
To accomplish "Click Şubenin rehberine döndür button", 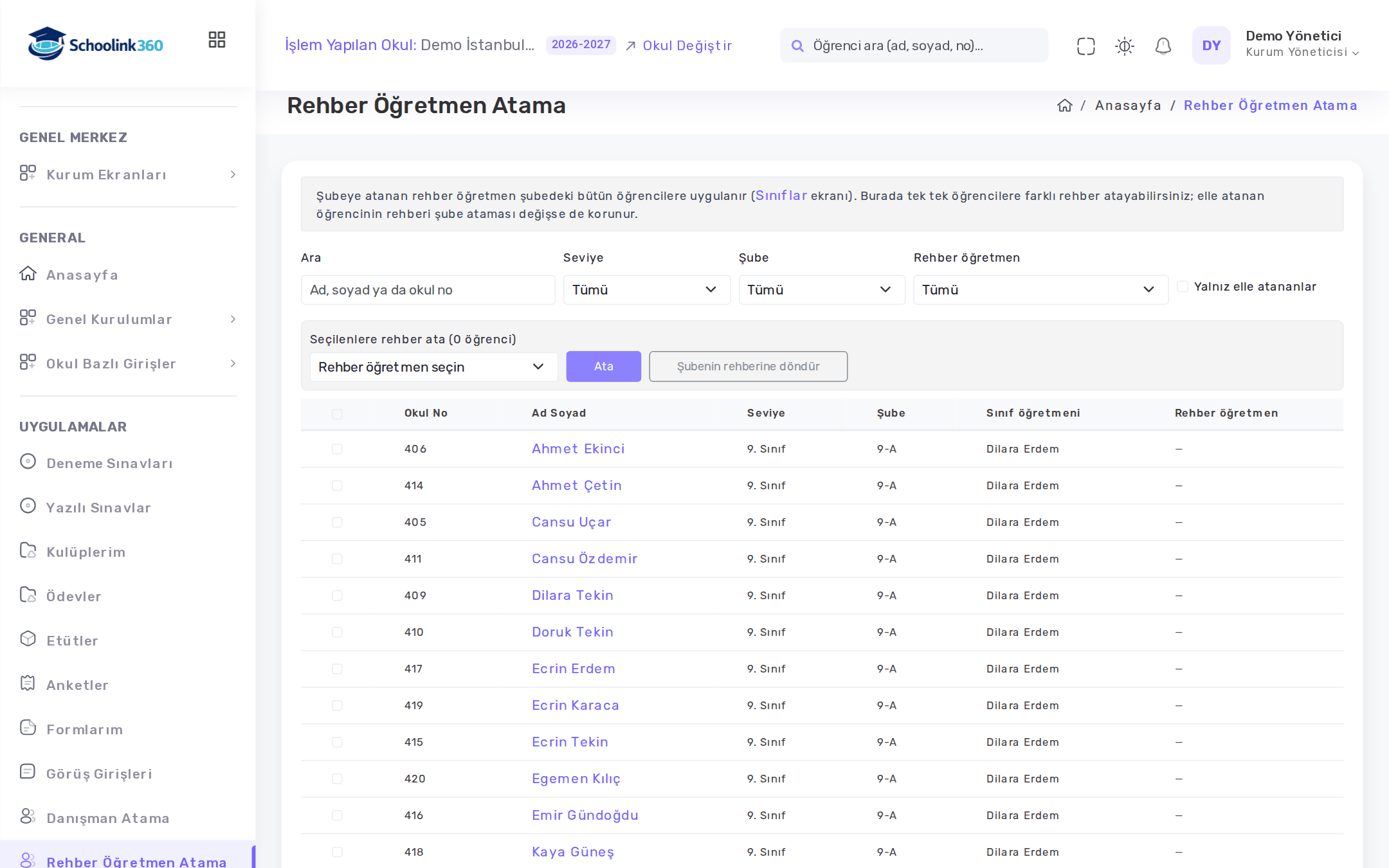I will click(748, 366).
